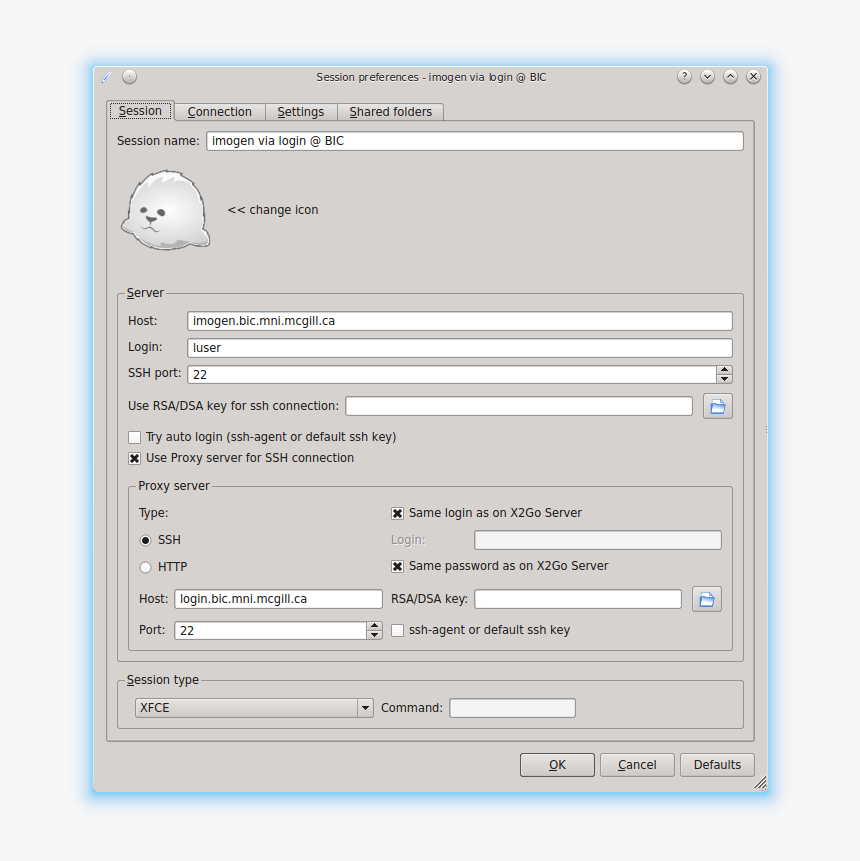Click the title bar down chevron

point(707,76)
